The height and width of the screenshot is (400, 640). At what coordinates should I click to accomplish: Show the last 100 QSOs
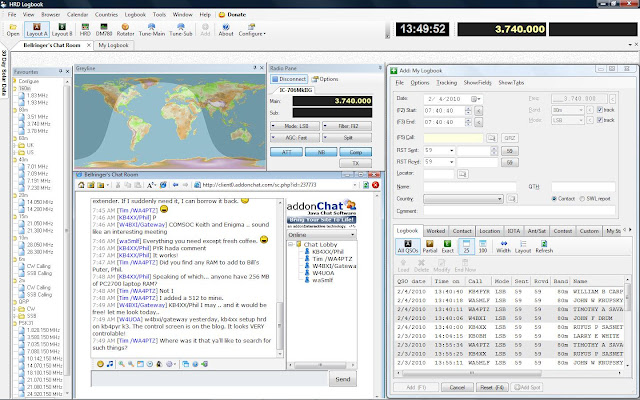point(482,247)
